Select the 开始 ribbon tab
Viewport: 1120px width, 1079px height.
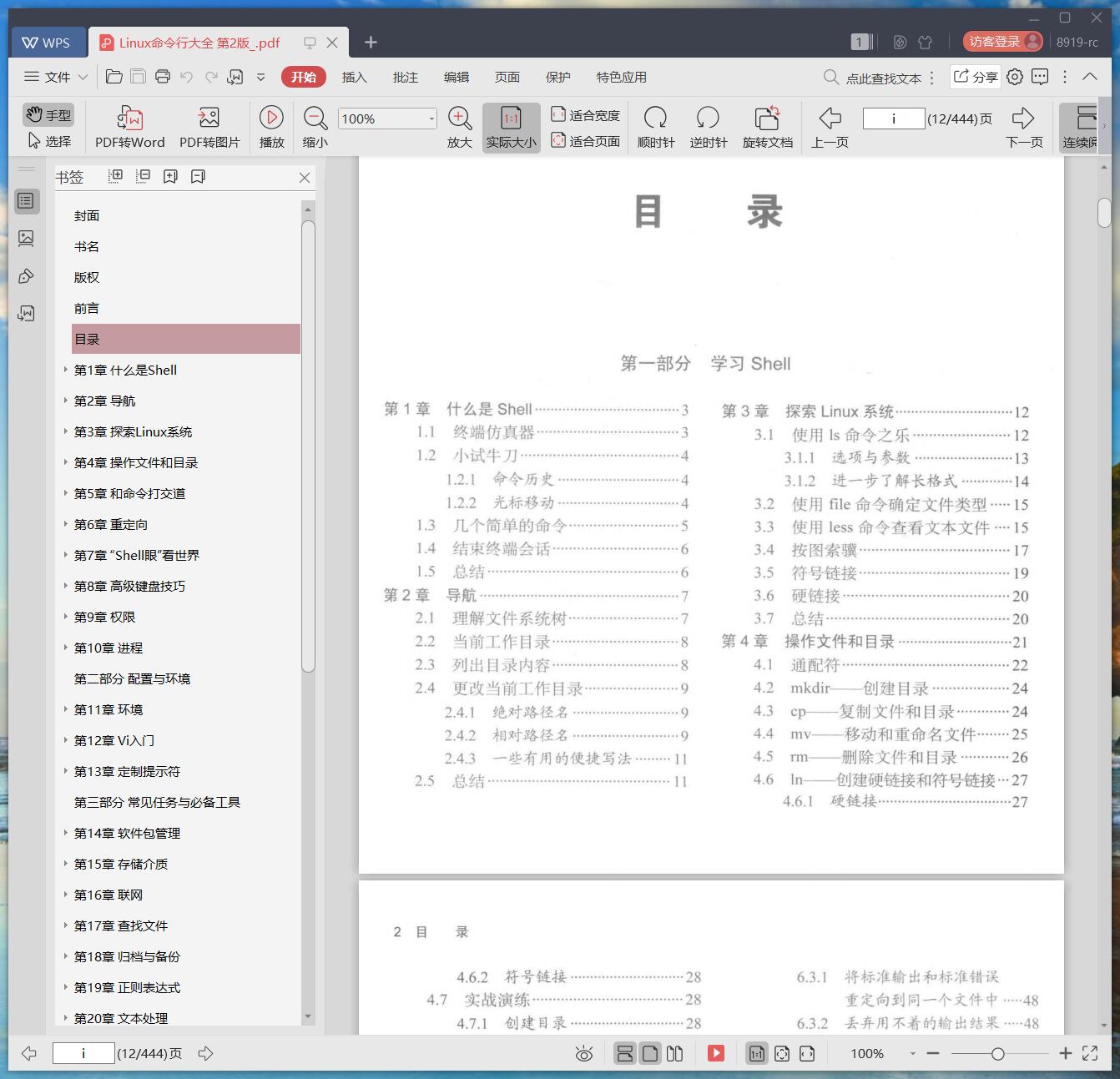(303, 77)
